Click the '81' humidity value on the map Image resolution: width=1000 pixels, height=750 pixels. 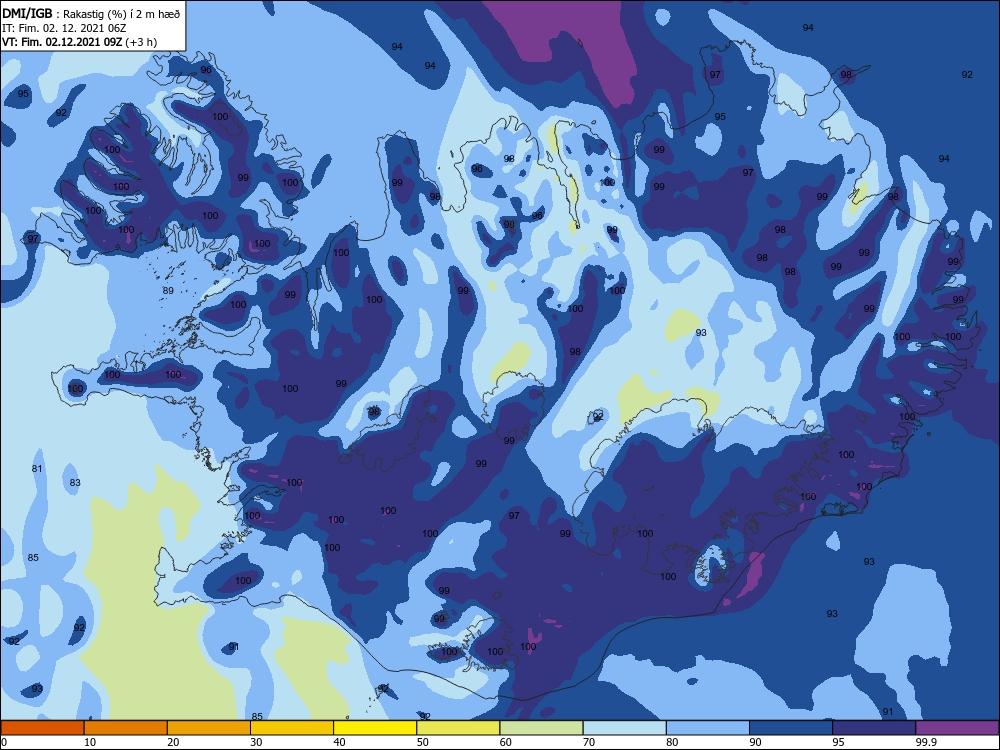click(x=37, y=469)
